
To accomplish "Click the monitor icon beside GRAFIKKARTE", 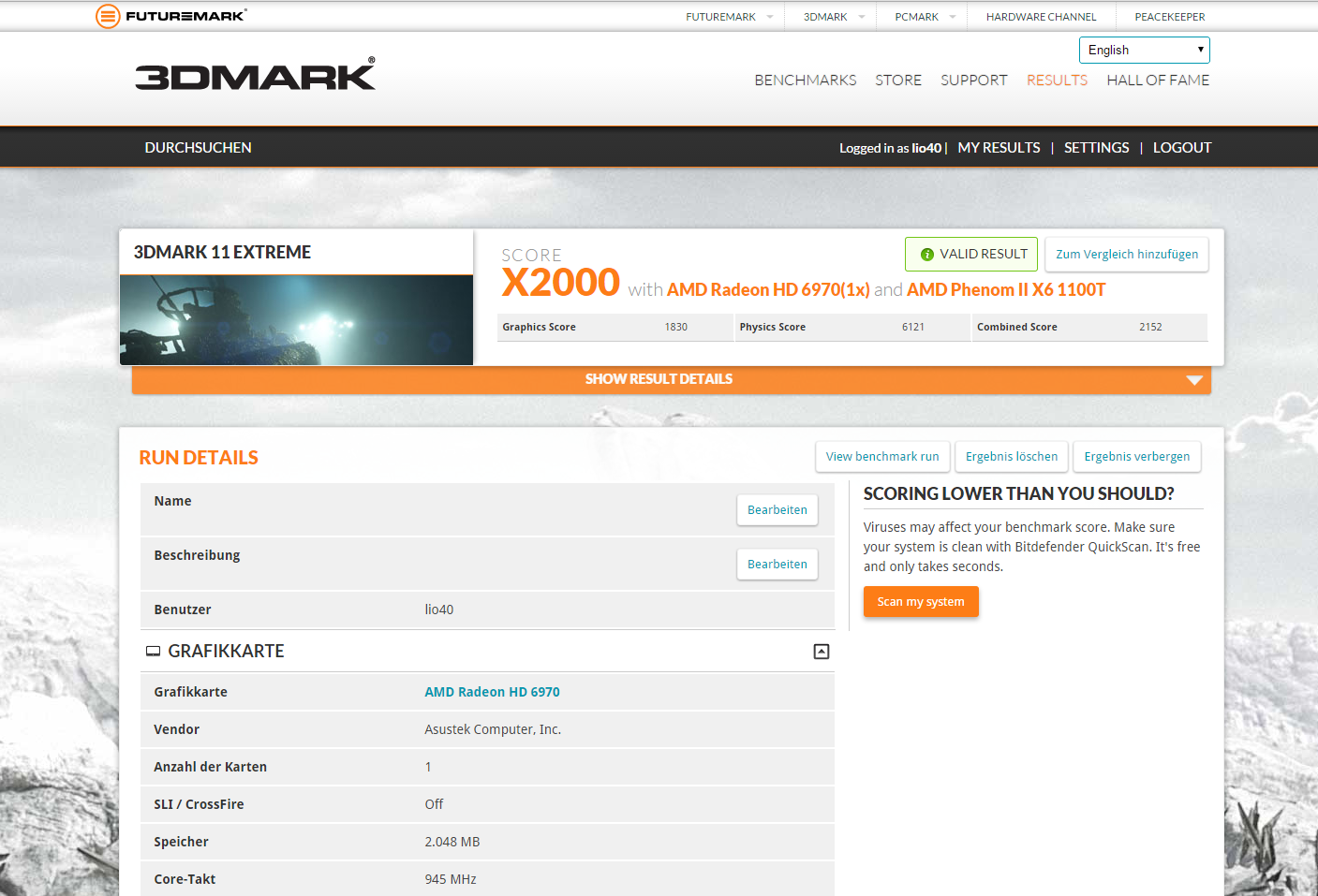I will click(153, 652).
